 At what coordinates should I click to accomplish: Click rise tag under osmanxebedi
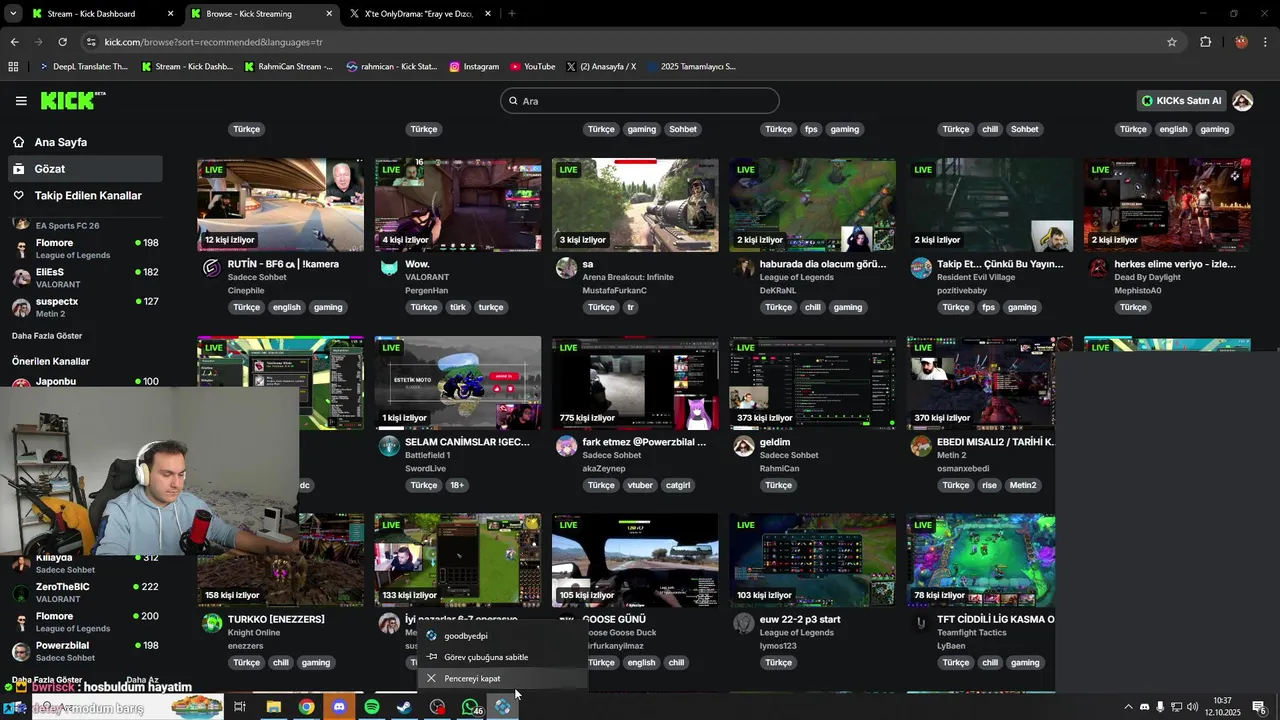coord(989,485)
